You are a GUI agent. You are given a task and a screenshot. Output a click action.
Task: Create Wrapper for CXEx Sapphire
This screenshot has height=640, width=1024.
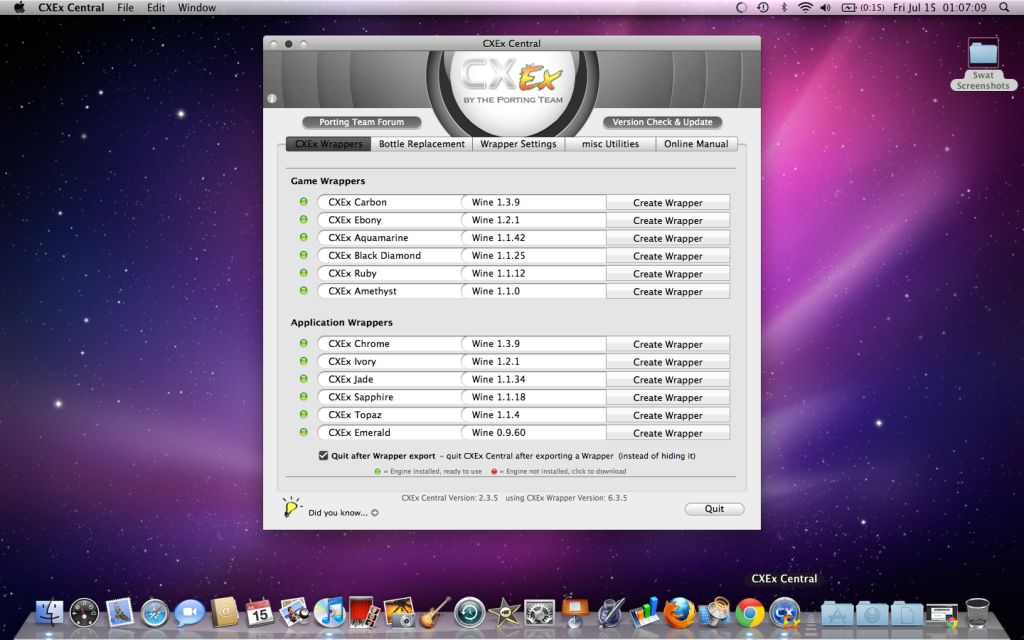(667, 396)
